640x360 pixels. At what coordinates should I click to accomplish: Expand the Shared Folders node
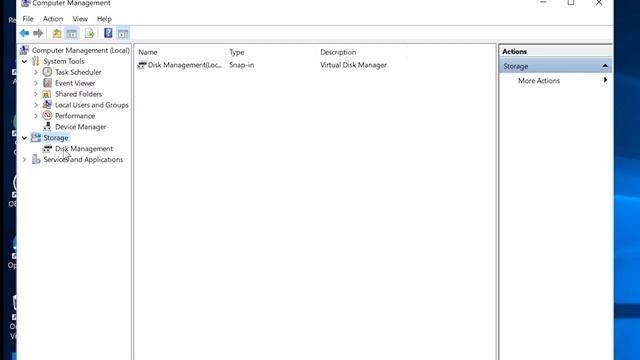36,94
